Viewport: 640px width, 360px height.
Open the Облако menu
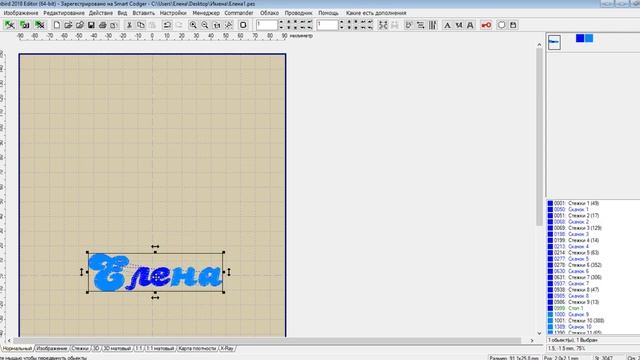(x=269, y=13)
